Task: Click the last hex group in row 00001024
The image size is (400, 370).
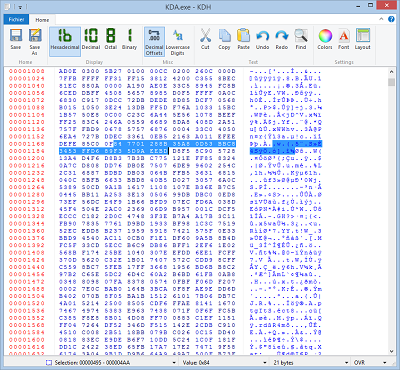Action: point(227,78)
